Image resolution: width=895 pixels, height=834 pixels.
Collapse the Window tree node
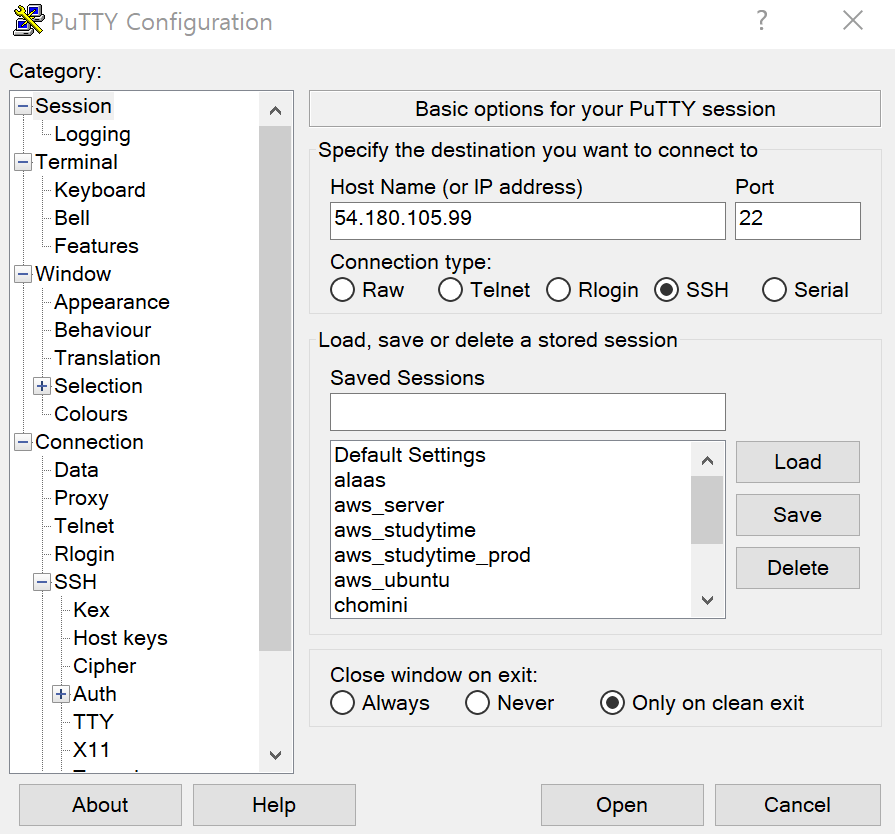(23, 274)
